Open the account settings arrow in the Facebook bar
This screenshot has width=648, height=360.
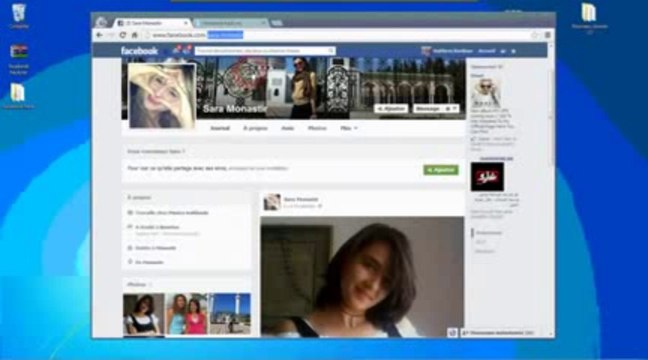point(514,51)
